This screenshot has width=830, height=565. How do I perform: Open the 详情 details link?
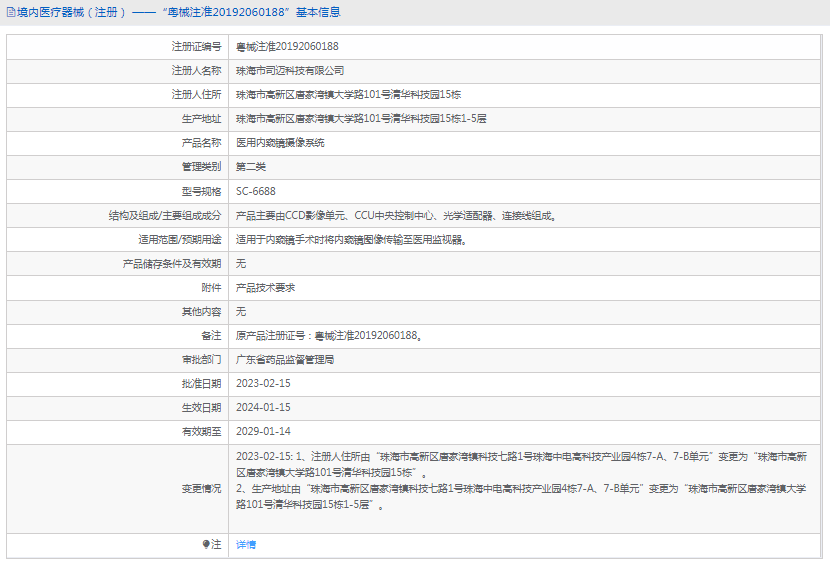click(246, 544)
